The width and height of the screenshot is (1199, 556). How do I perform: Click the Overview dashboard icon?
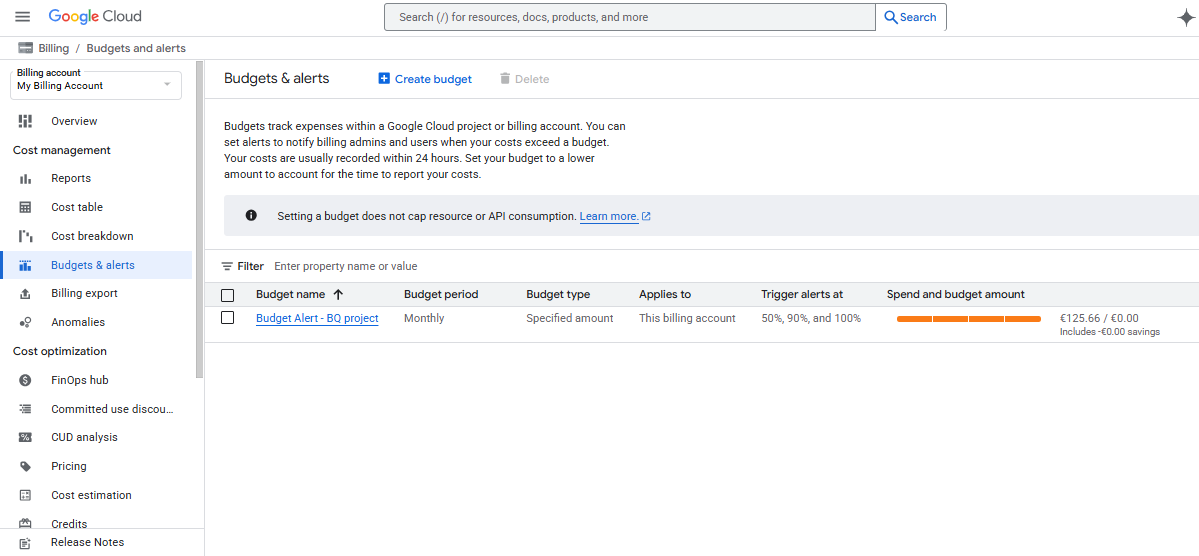pos(25,121)
